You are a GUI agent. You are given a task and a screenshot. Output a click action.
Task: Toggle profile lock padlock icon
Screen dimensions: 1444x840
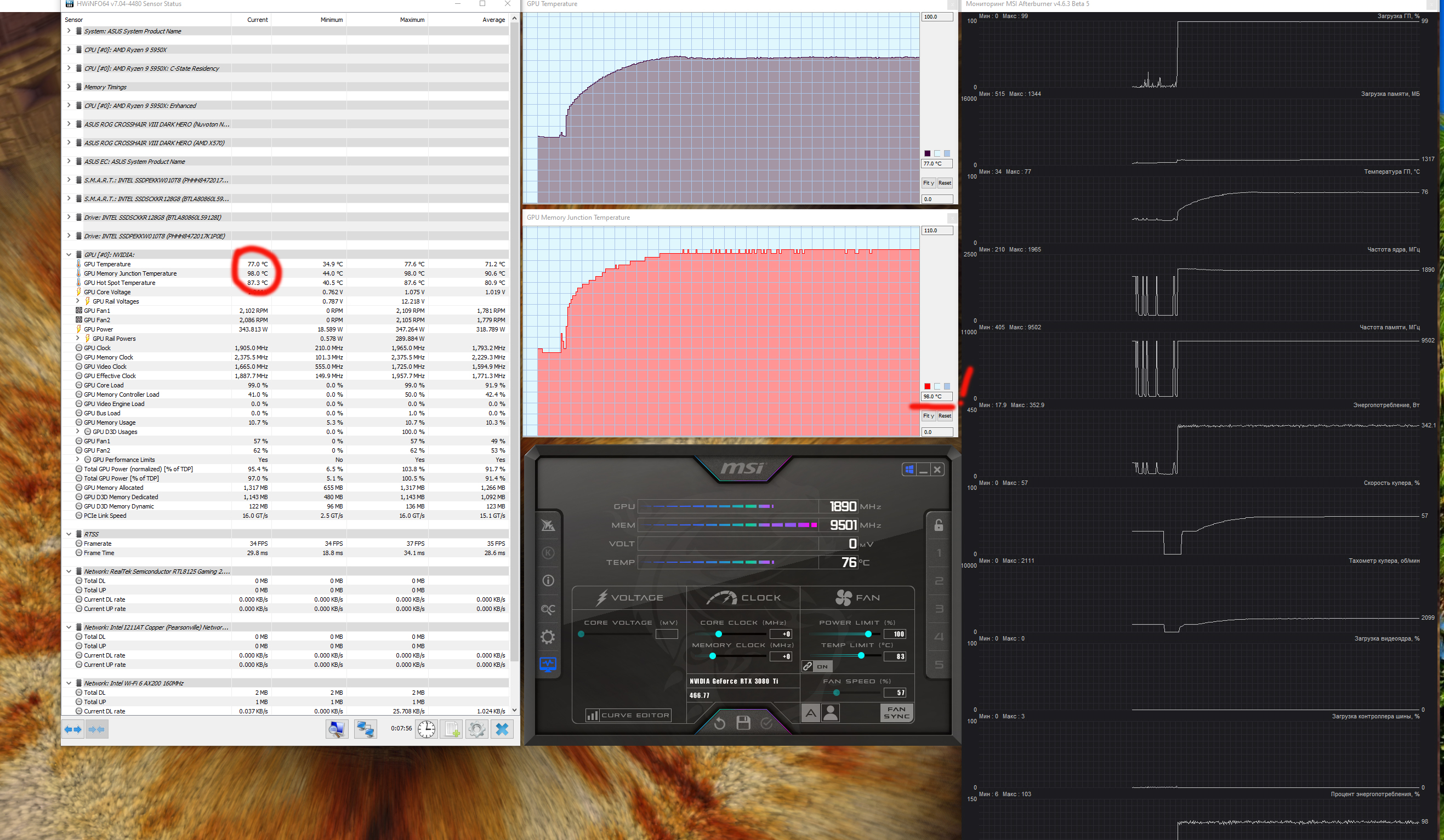click(939, 525)
